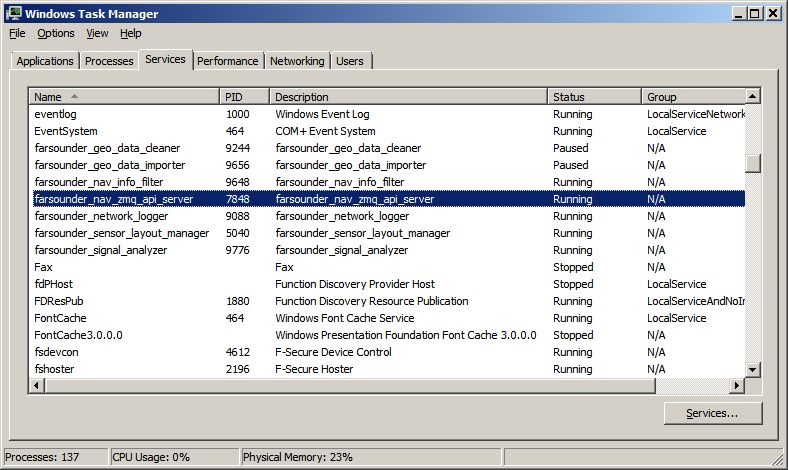Sort services by PID column header
Image resolution: width=788 pixels, height=470 pixels.
[x=245, y=97]
